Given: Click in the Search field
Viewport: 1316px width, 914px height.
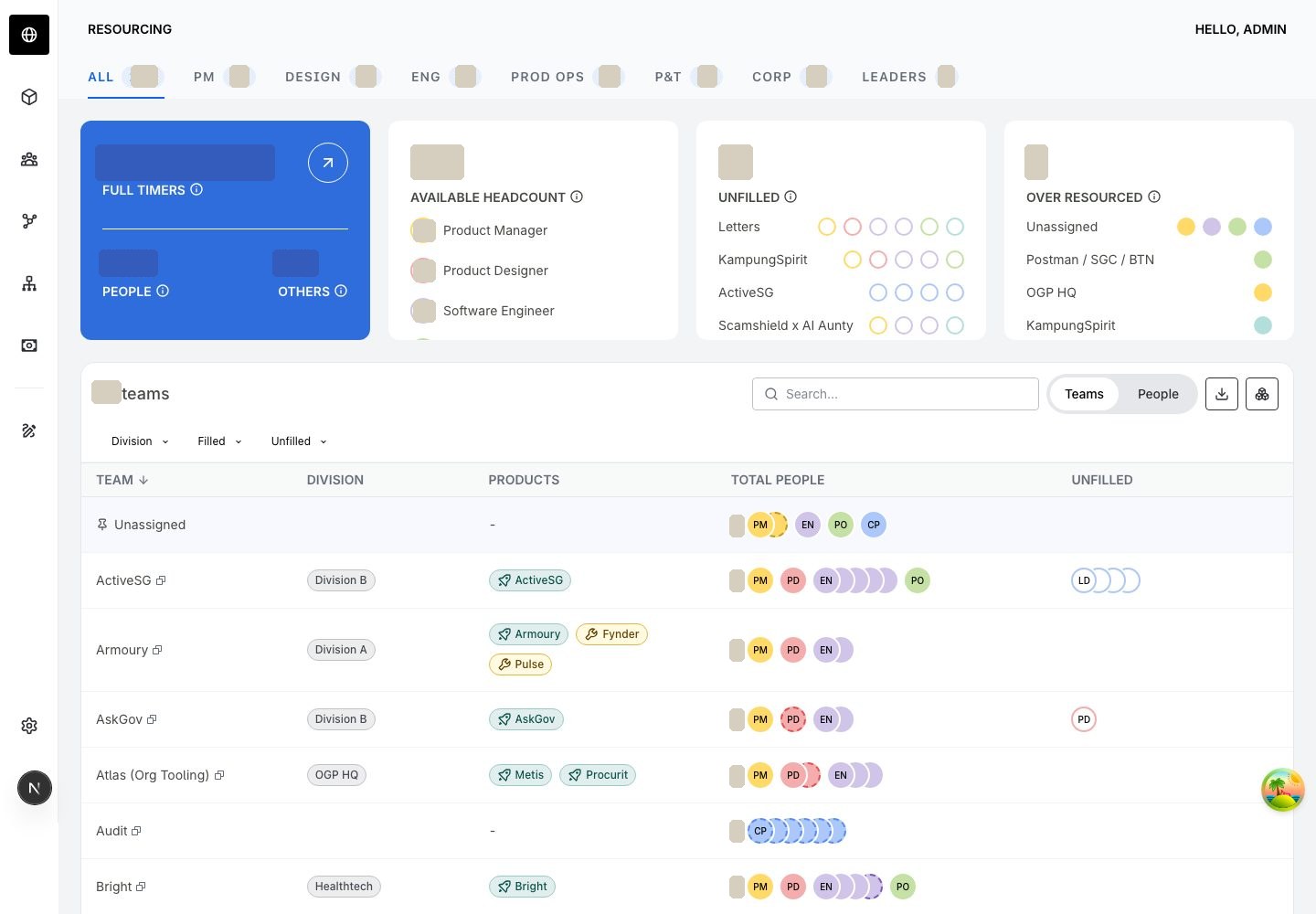Looking at the screenshot, I should [896, 394].
